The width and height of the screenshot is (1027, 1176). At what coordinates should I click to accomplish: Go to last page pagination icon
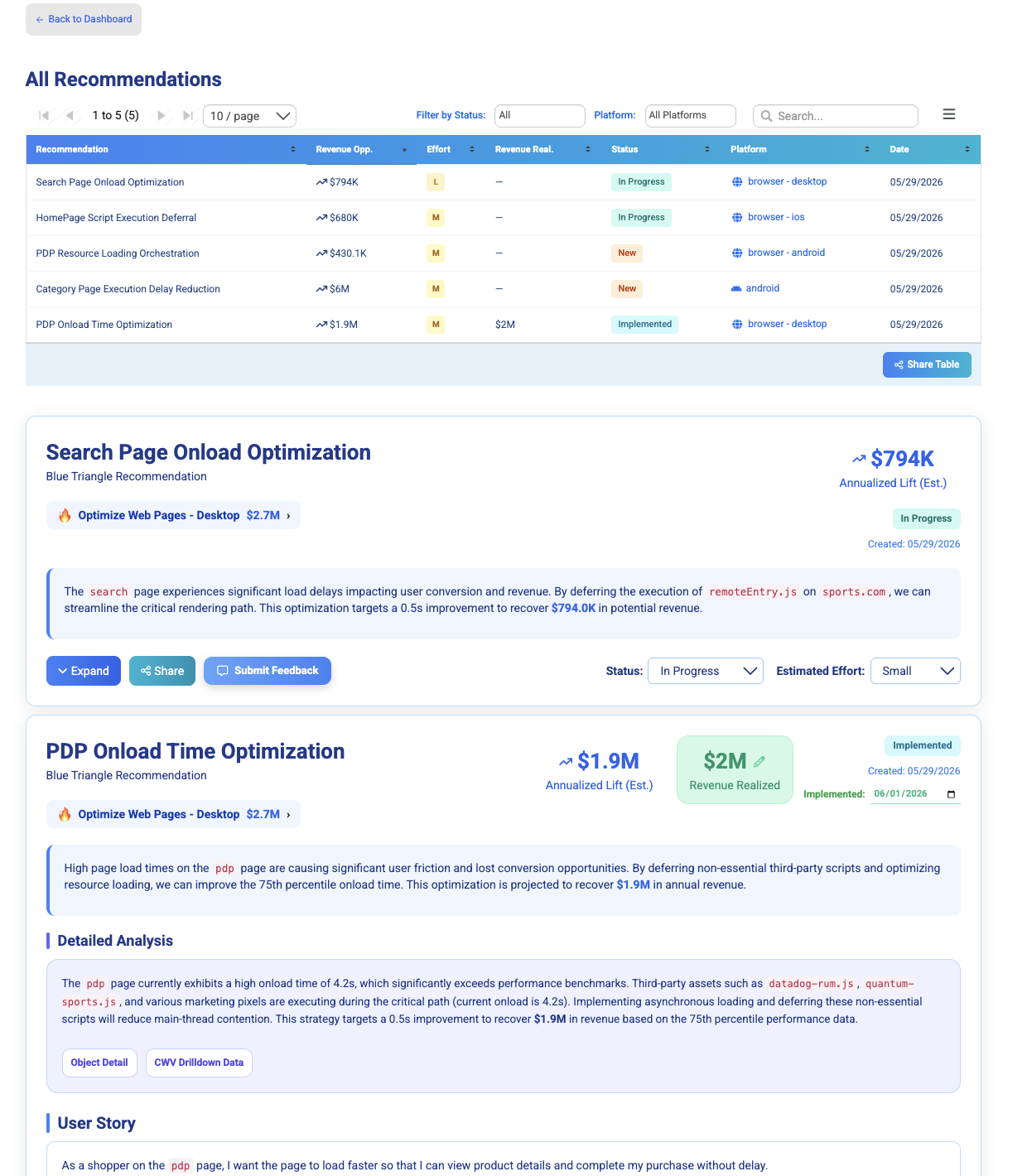click(x=188, y=116)
